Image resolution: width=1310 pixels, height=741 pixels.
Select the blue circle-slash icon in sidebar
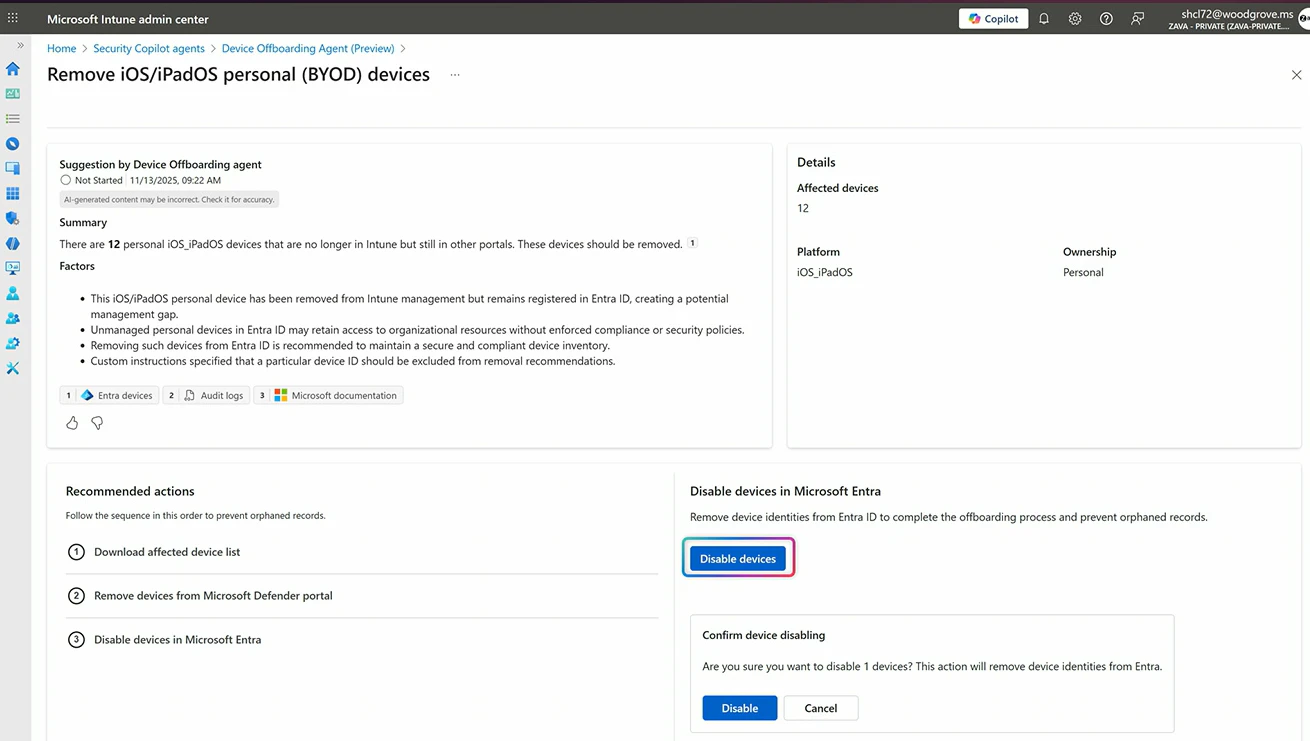coord(13,144)
